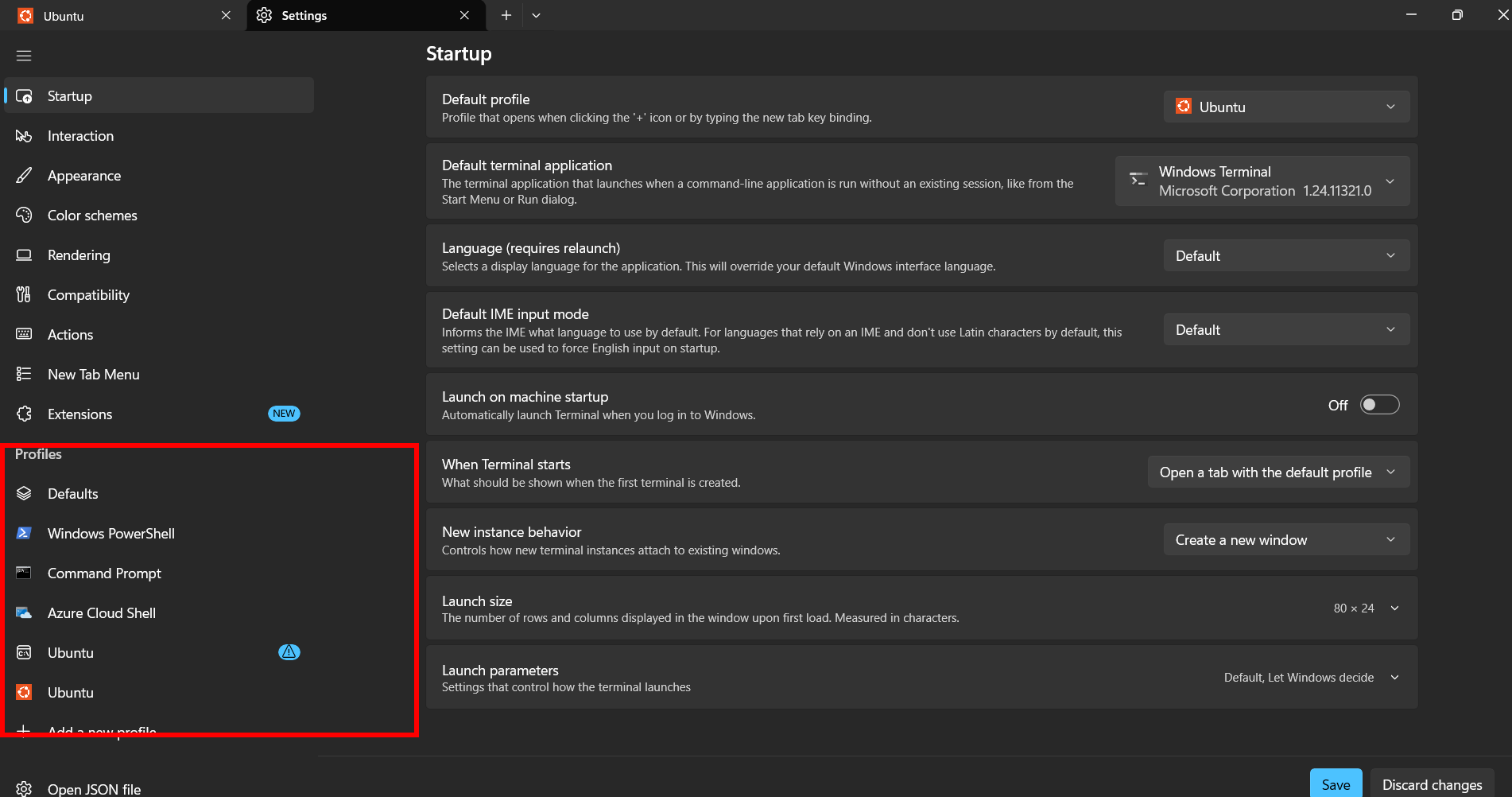This screenshot has width=1512, height=797.
Task: Restore down the terminal window
Action: [x=1457, y=15]
